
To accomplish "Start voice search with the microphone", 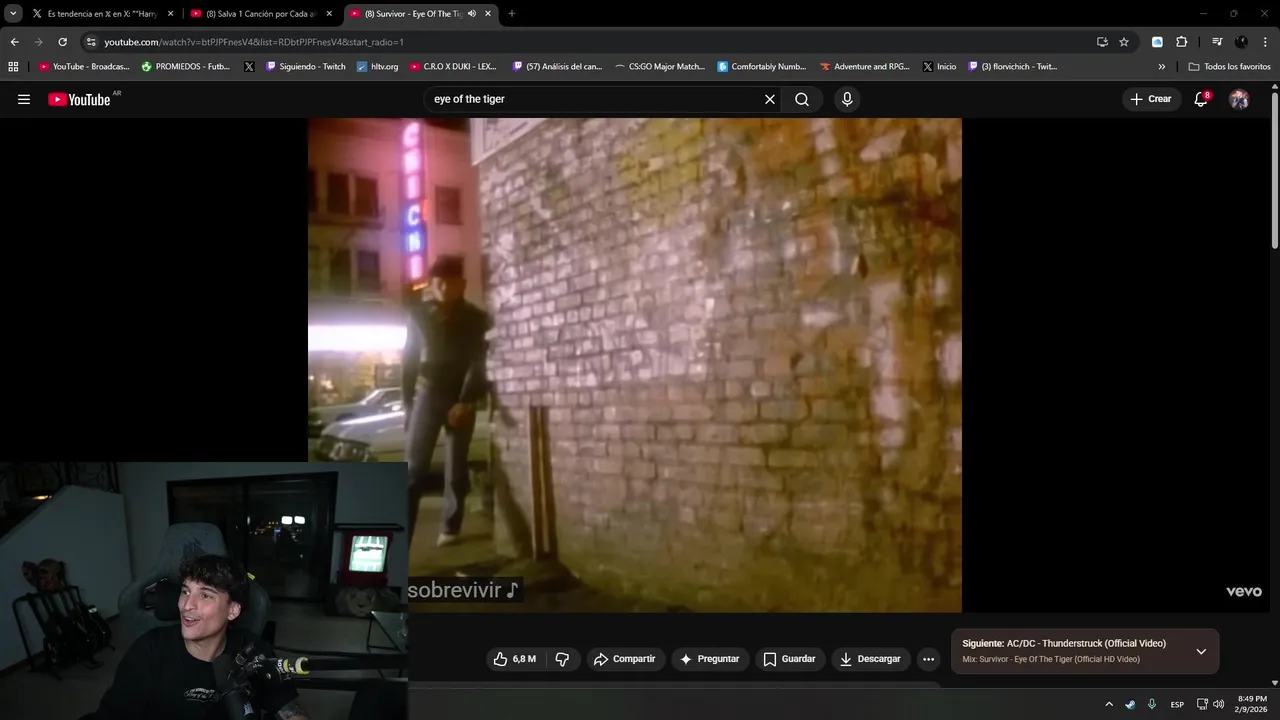I will [847, 99].
